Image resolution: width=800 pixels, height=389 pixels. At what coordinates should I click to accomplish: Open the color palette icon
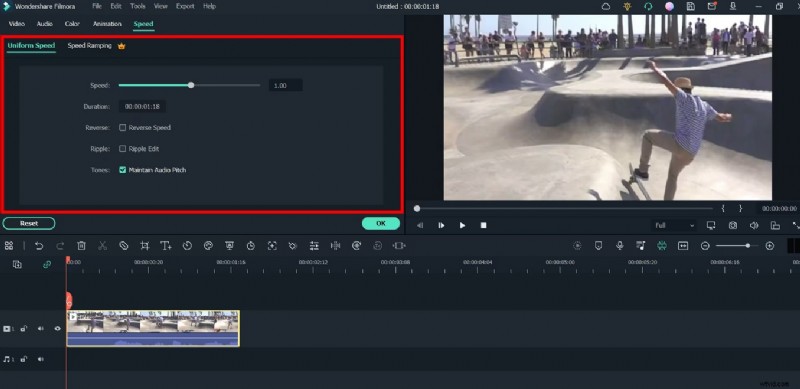pos(208,246)
